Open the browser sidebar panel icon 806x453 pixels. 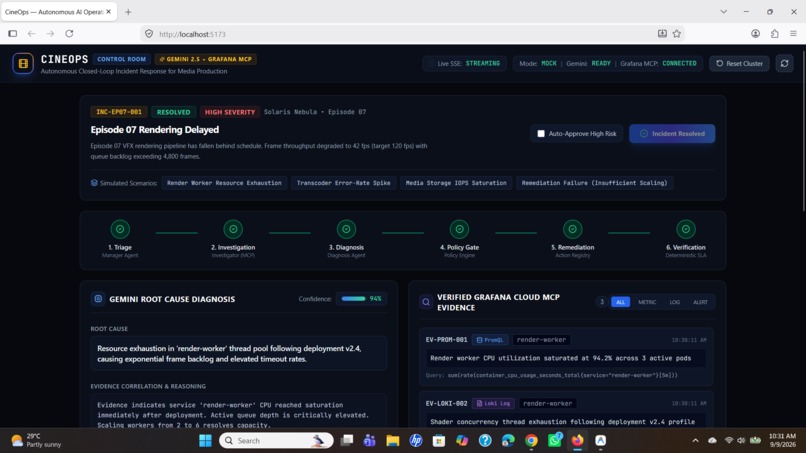[x=12, y=33]
